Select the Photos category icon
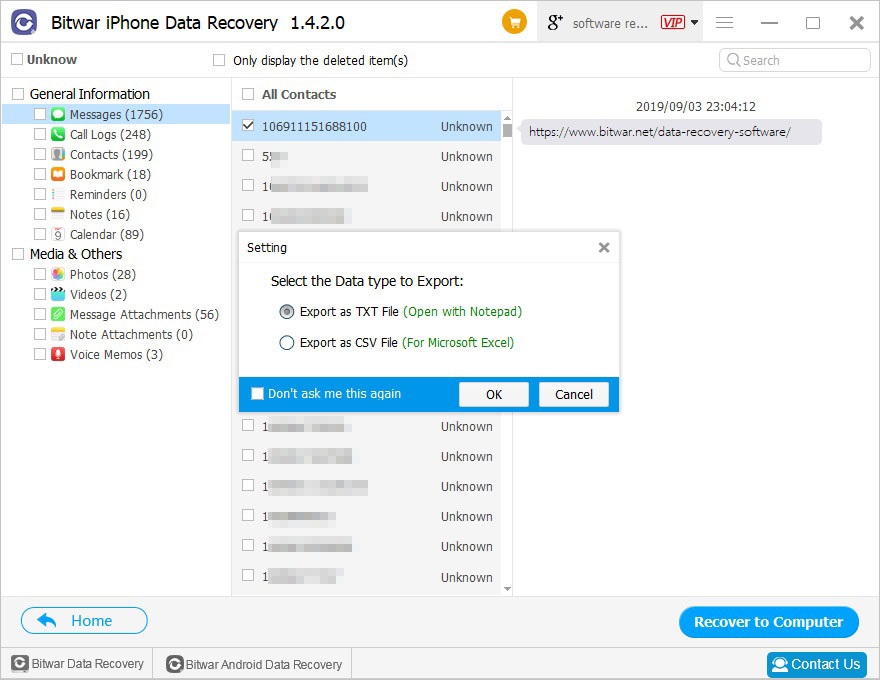Image resolution: width=880 pixels, height=680 pixels. click(x=58, y=274)
